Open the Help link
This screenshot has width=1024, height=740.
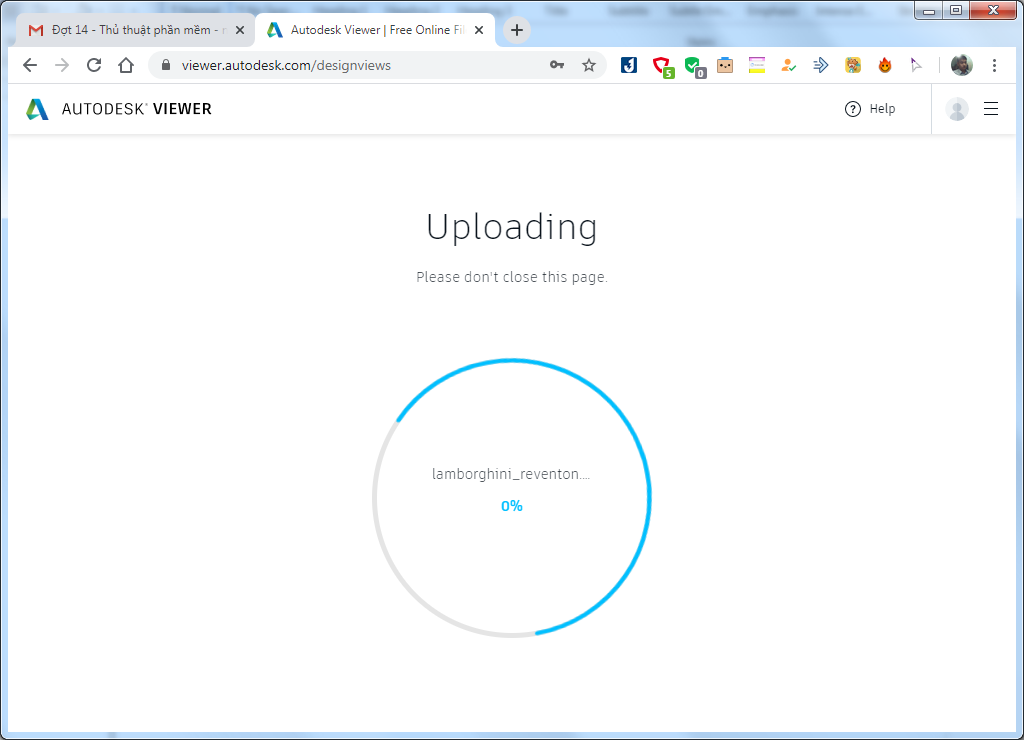coord(870,109)
